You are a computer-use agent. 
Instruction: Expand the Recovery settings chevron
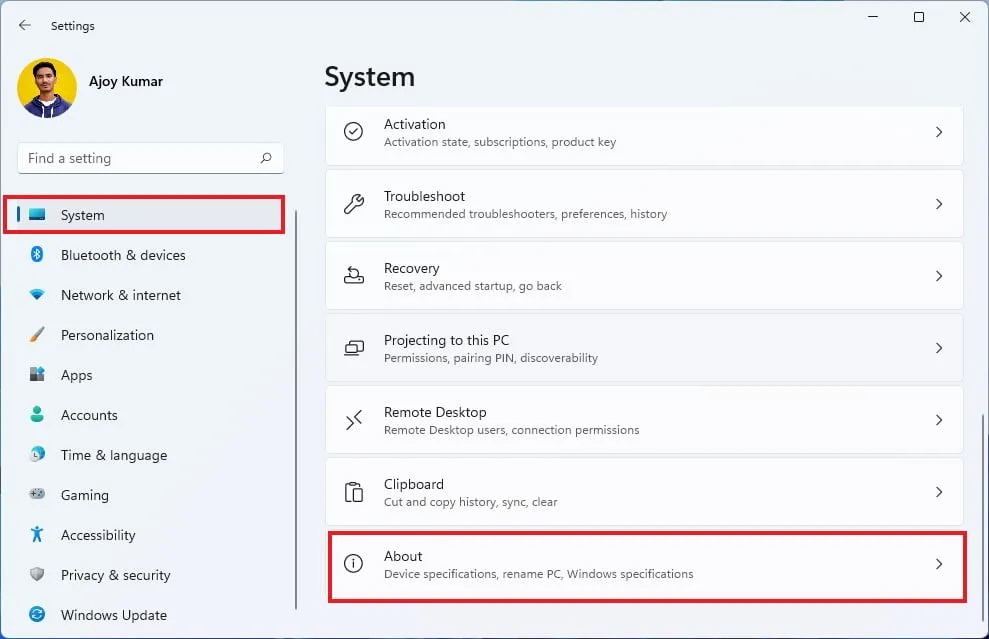[938, 275]
